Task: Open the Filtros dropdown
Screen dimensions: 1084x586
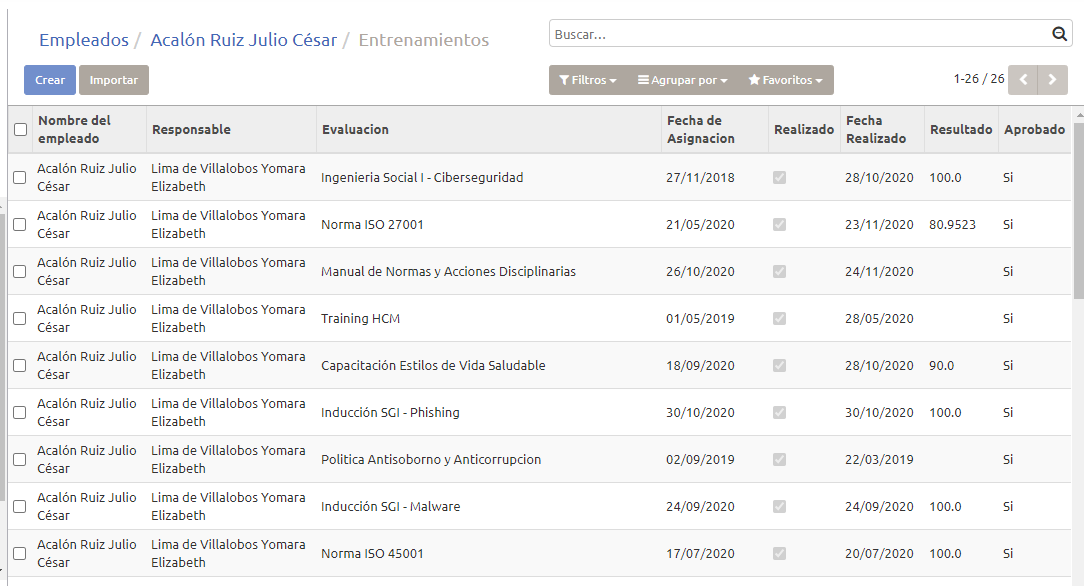Action: click(x=587, y=80)
